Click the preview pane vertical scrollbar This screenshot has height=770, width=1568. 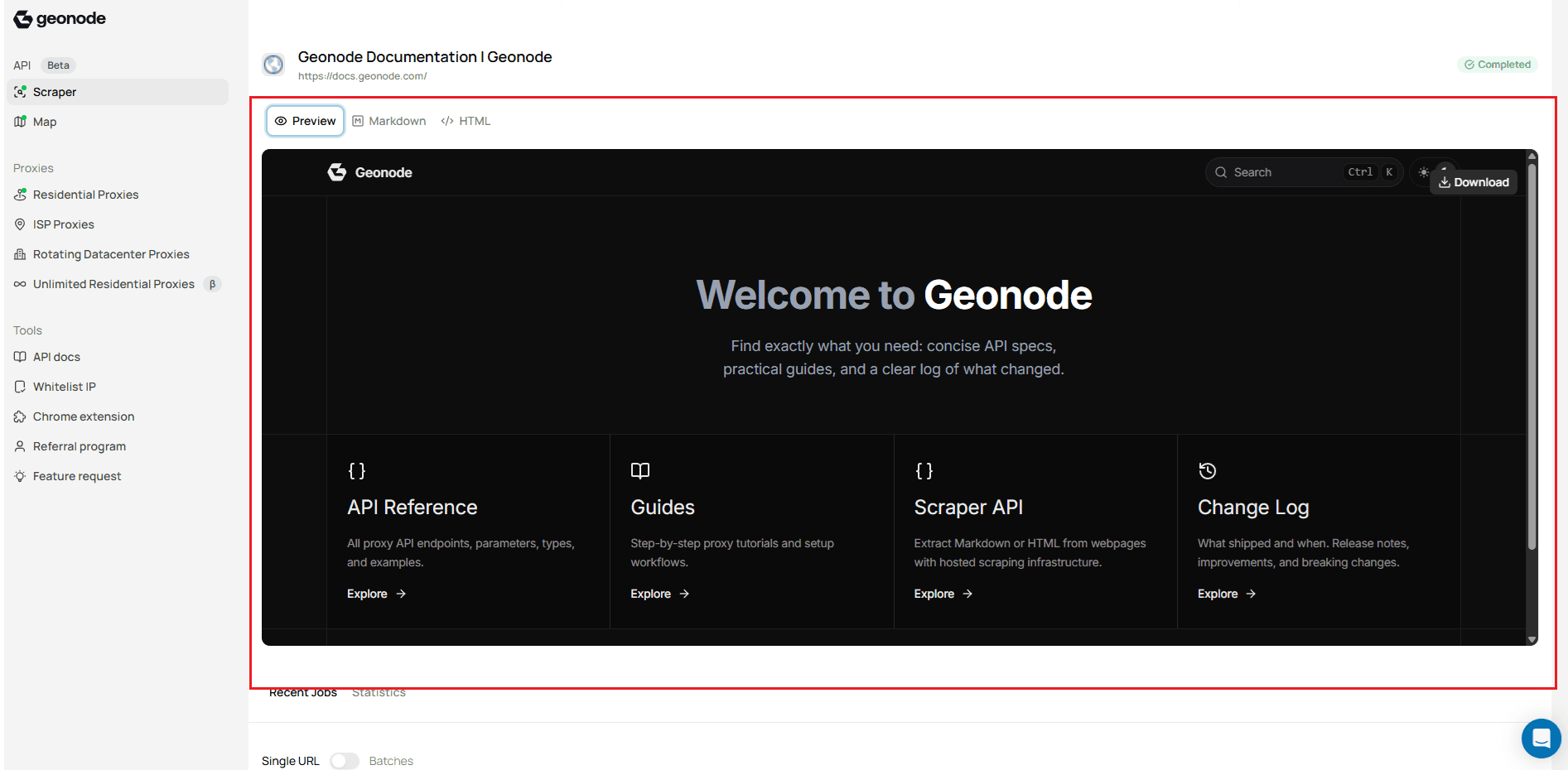pos(1532,356)
